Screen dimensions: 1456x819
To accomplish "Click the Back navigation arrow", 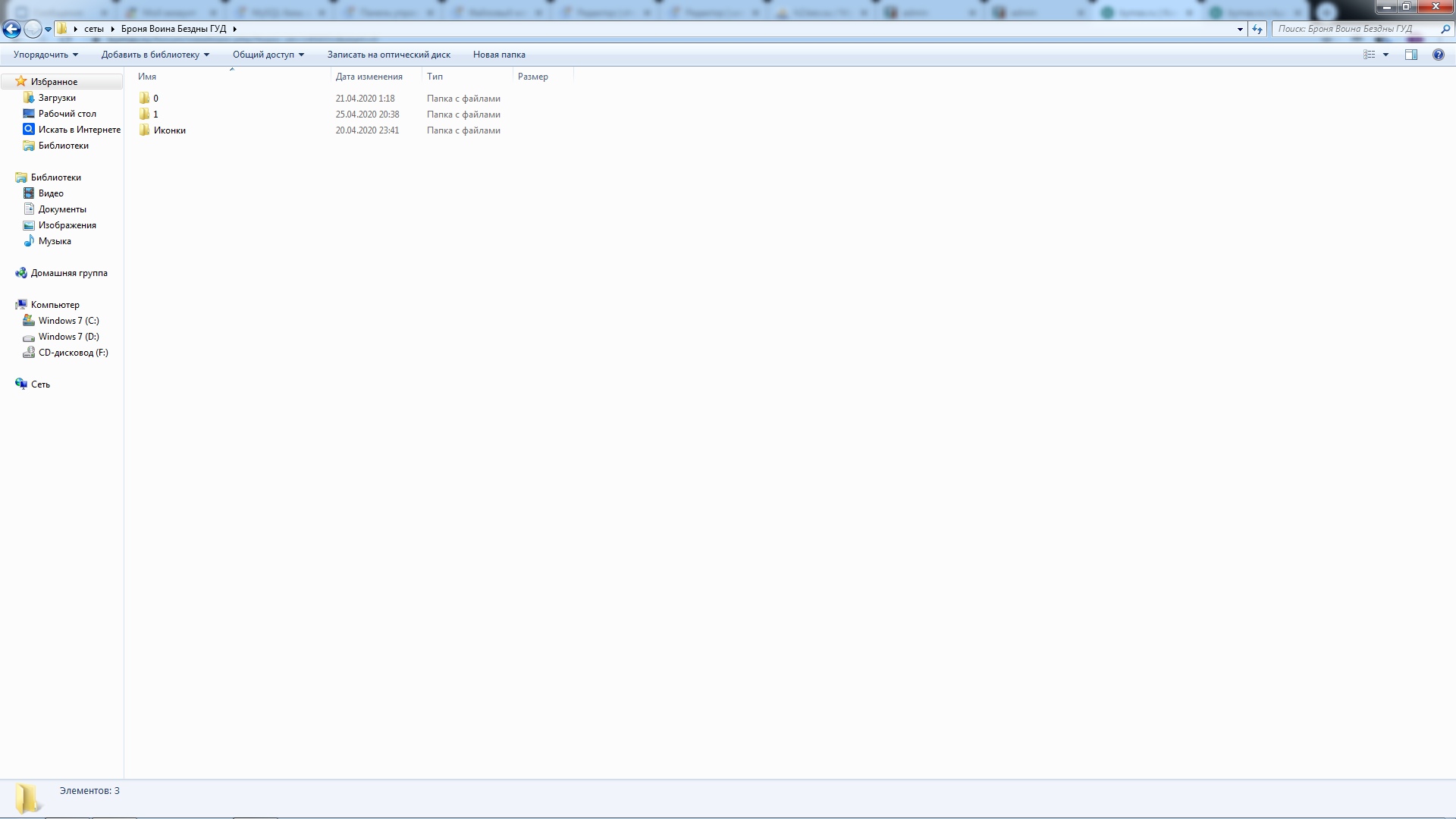I will [11, 29].
